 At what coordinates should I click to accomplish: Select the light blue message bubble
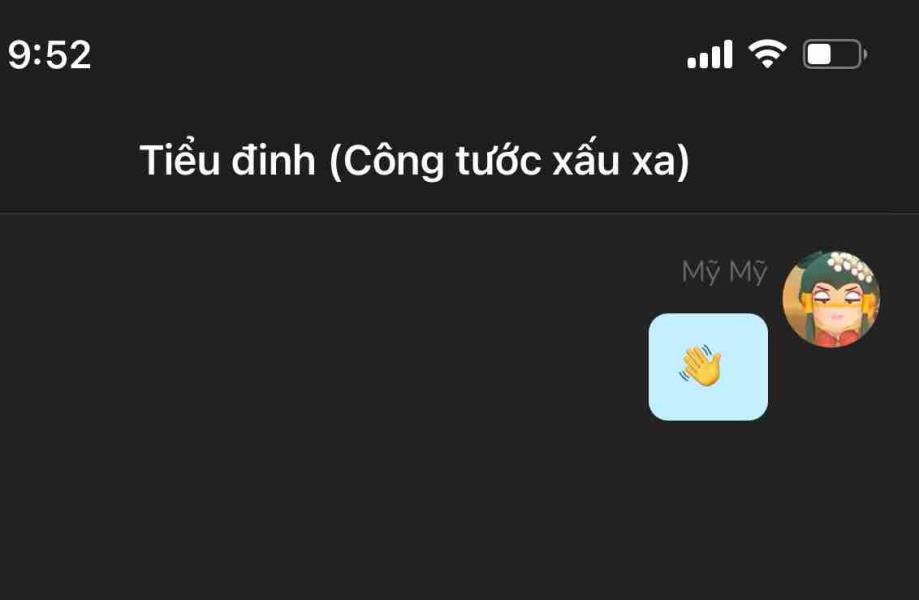(x=708, y=367)
